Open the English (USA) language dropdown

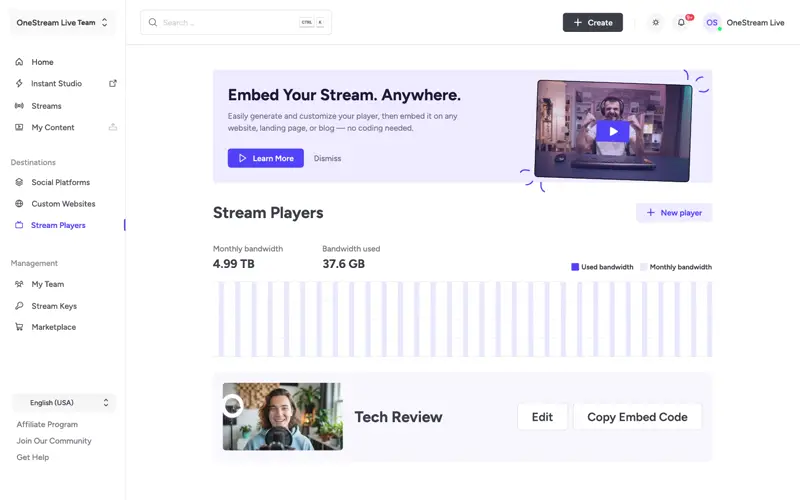click(x=64, y=403)
